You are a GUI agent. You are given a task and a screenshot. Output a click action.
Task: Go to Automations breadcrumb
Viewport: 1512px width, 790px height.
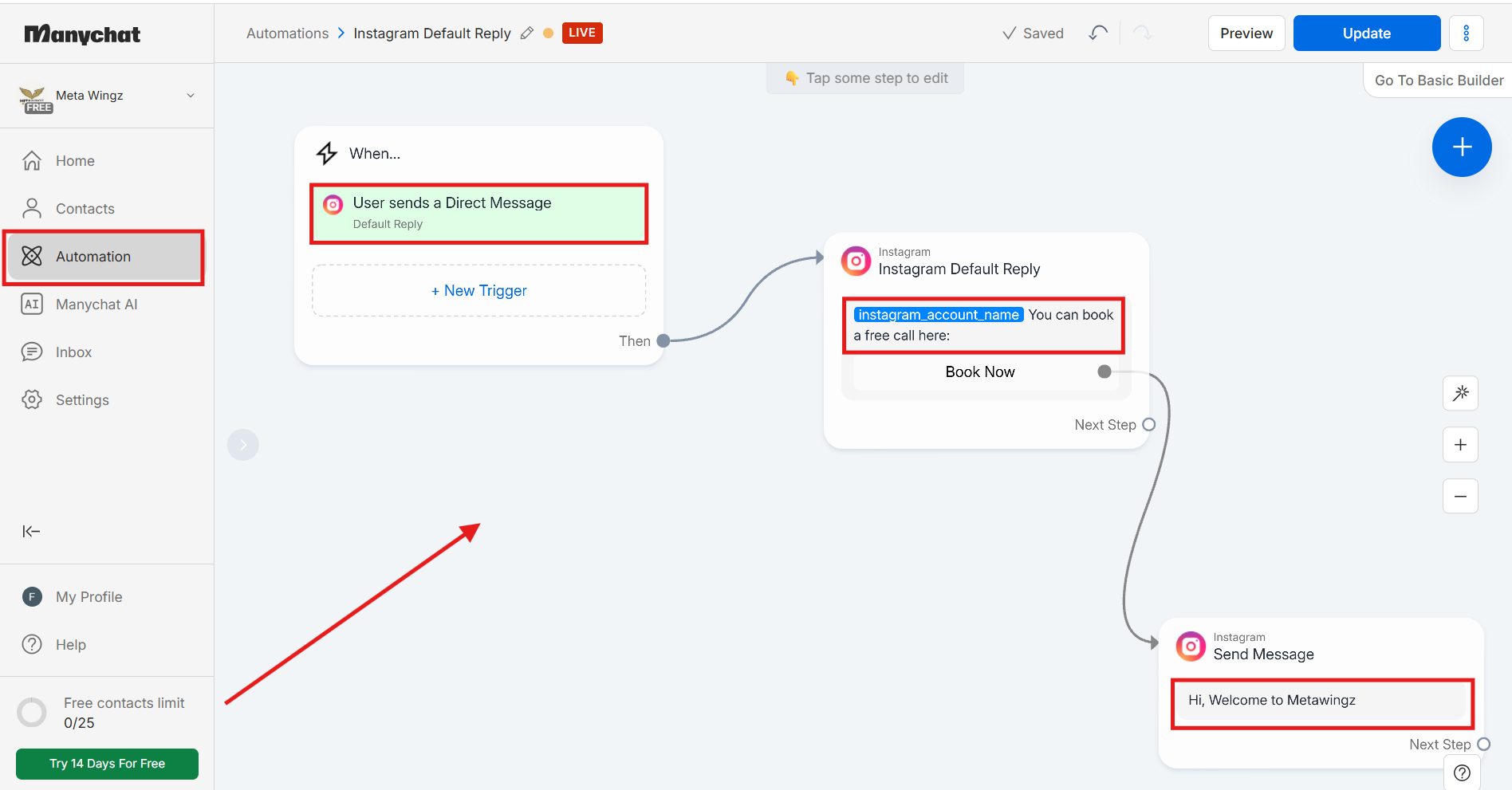pos(287,33)
